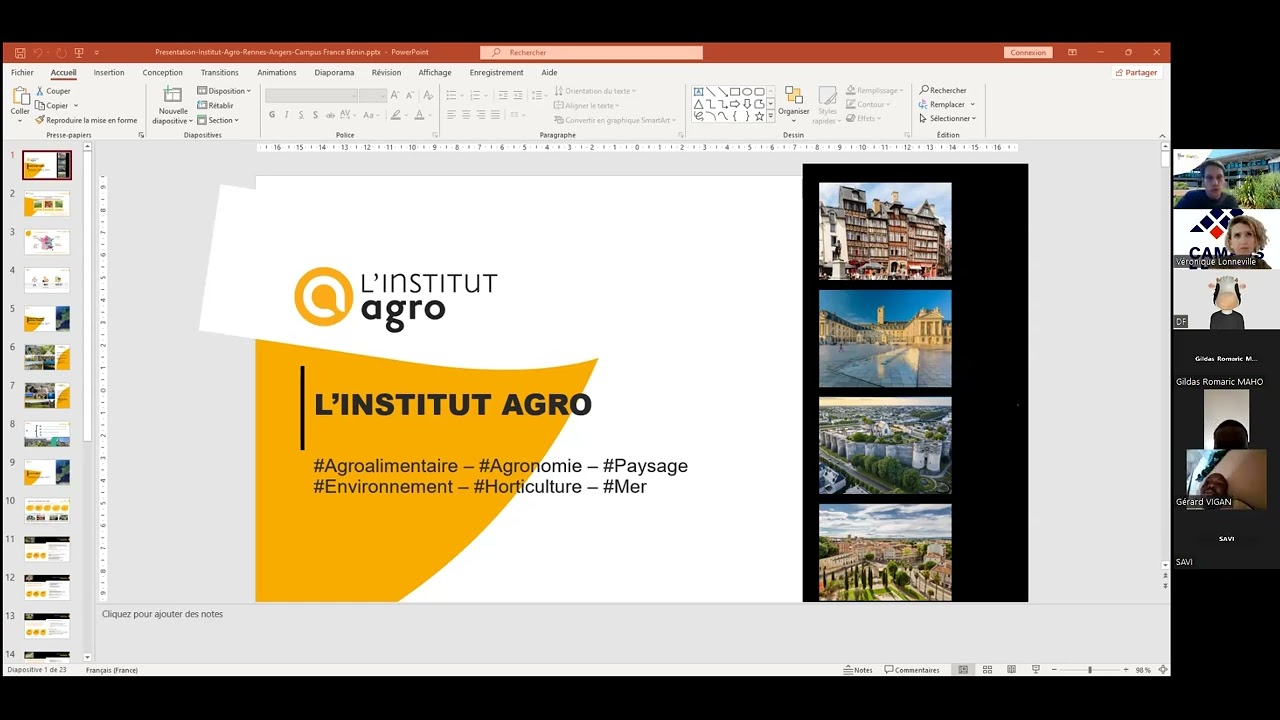
Task: Increase list indent level
Action: pos(518,95)
